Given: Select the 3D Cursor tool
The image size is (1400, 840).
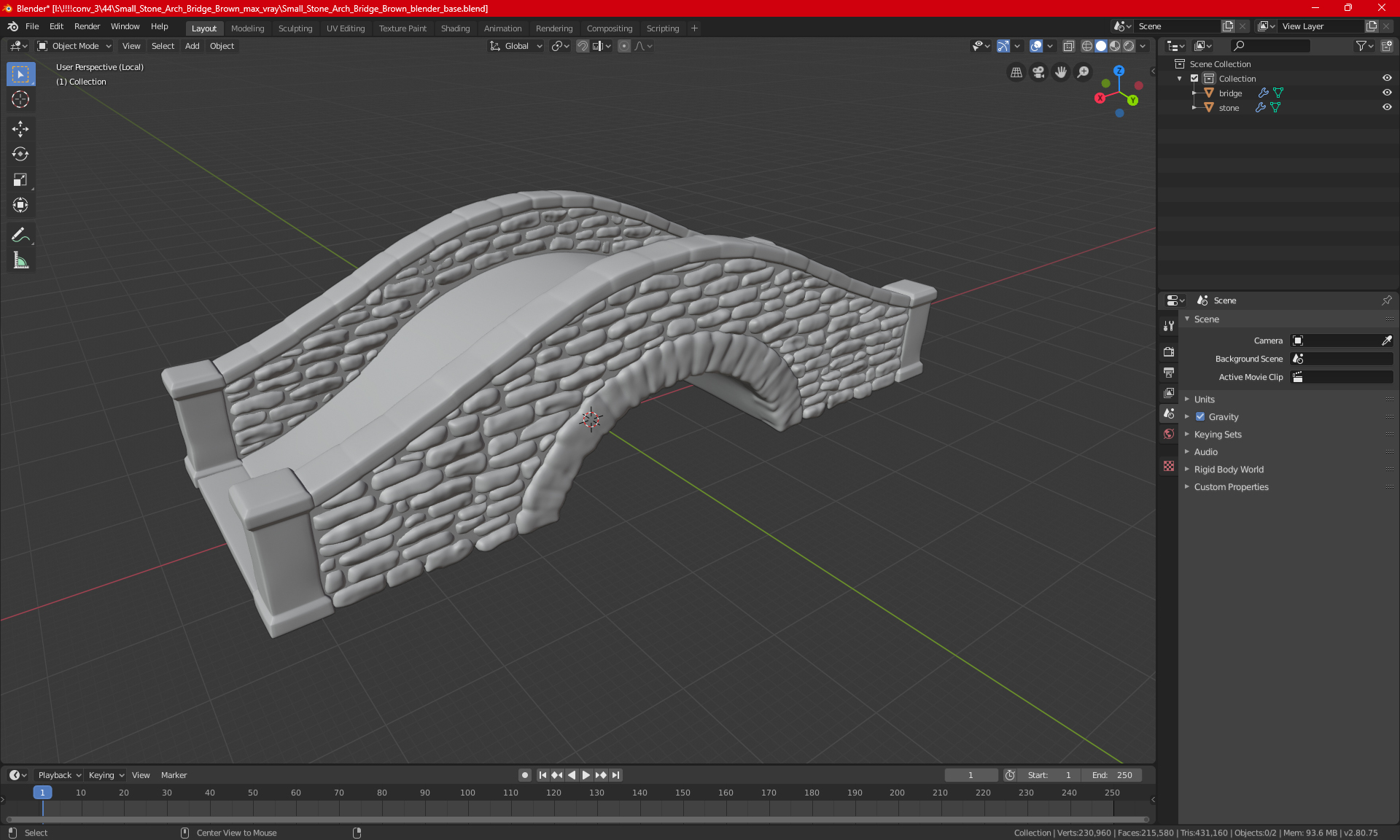Looking at the screenshot, I should (20, 100).
